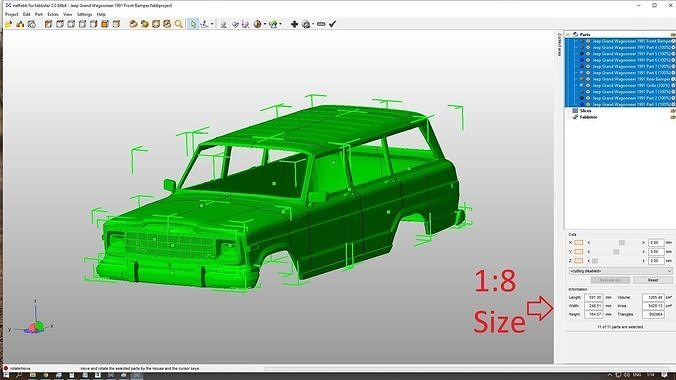Collapse the Parts tree node
Image resolution: width=676 pixels, height=380 pixels.
pos(568,35)
